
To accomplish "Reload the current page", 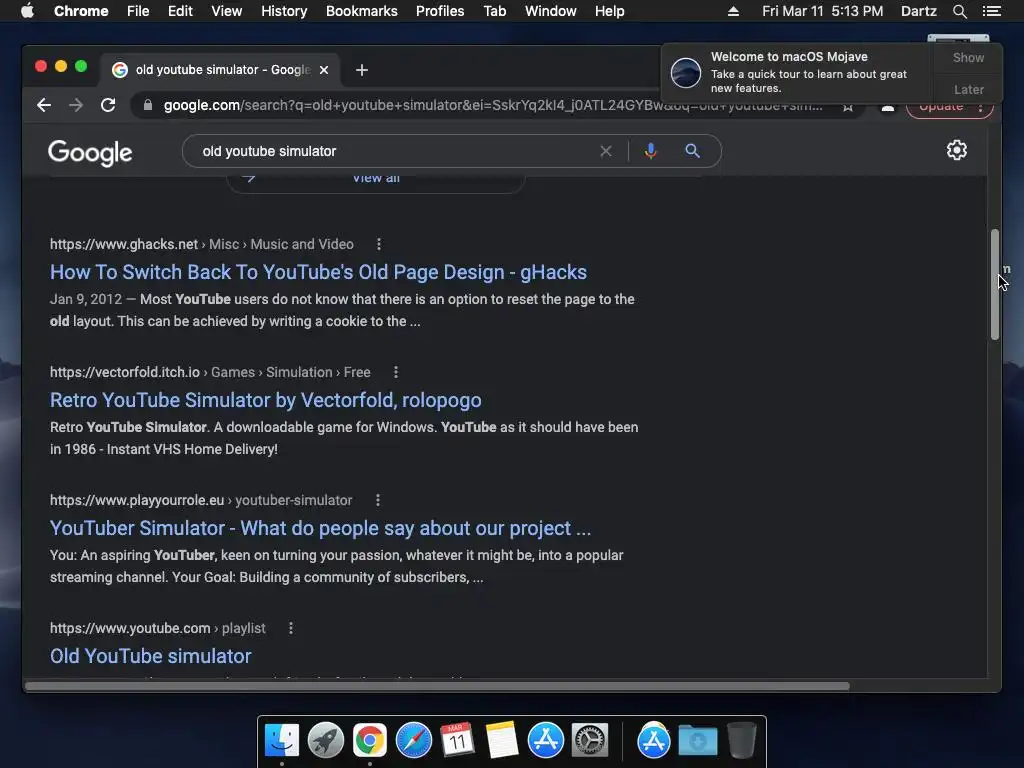I will [108, 105].
